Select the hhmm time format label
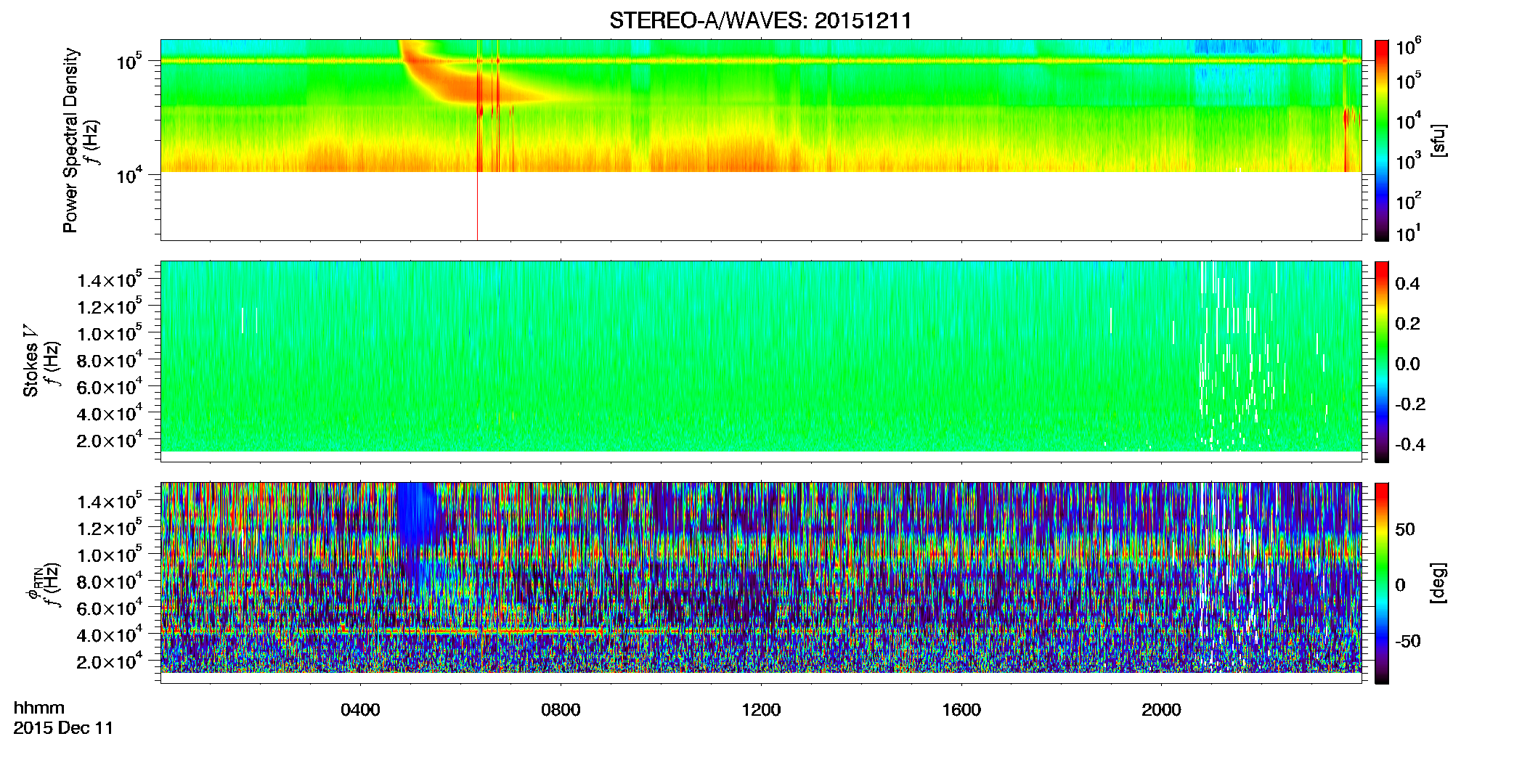The height and width of the screenshot is (784, 1522). click(x=39, y=709)
